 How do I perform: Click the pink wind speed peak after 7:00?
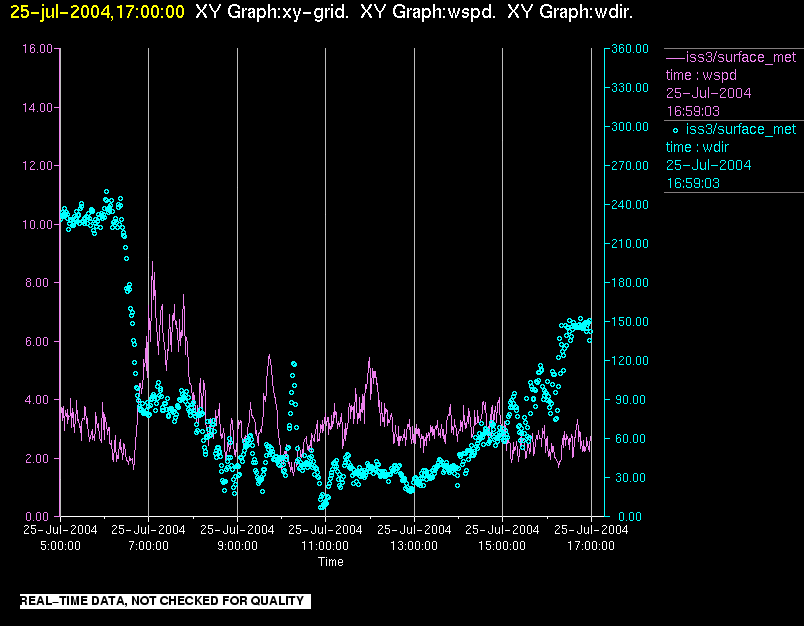(152, 262)
